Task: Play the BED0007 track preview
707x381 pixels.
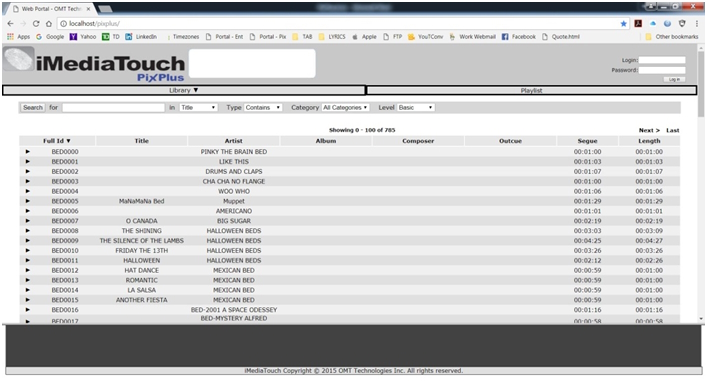Action: pos(28,221)
